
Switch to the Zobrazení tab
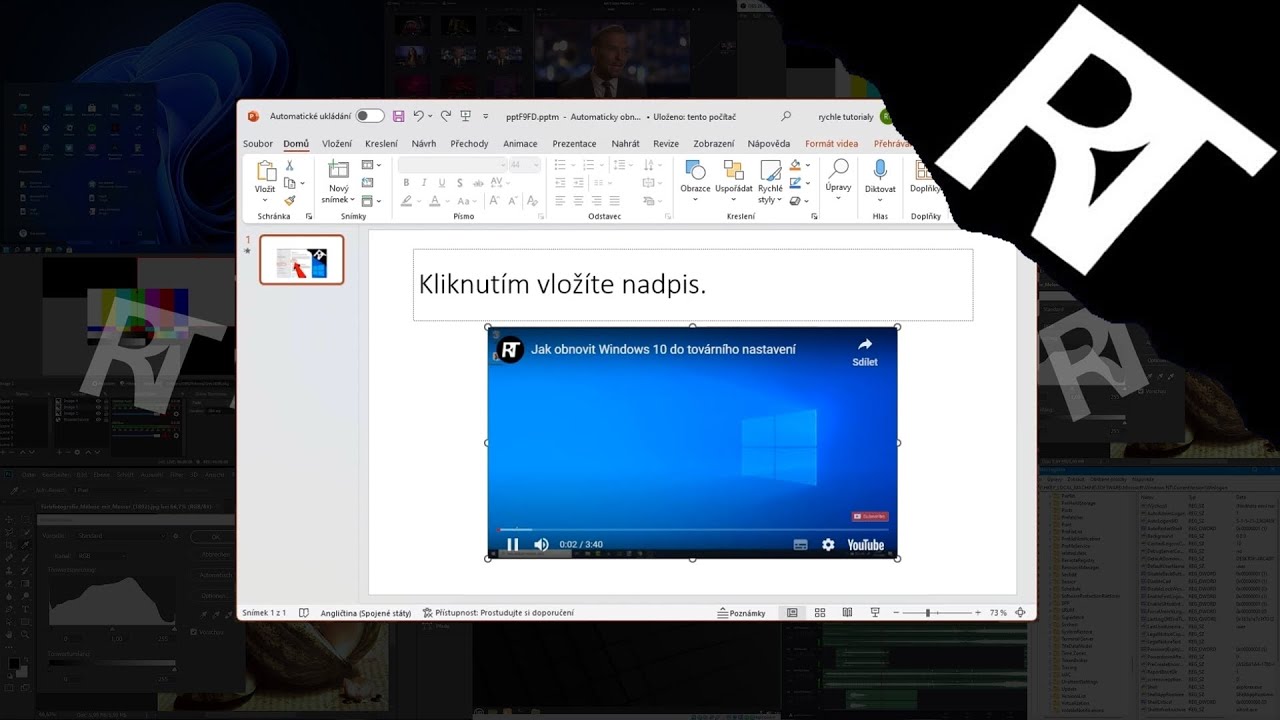714,144
